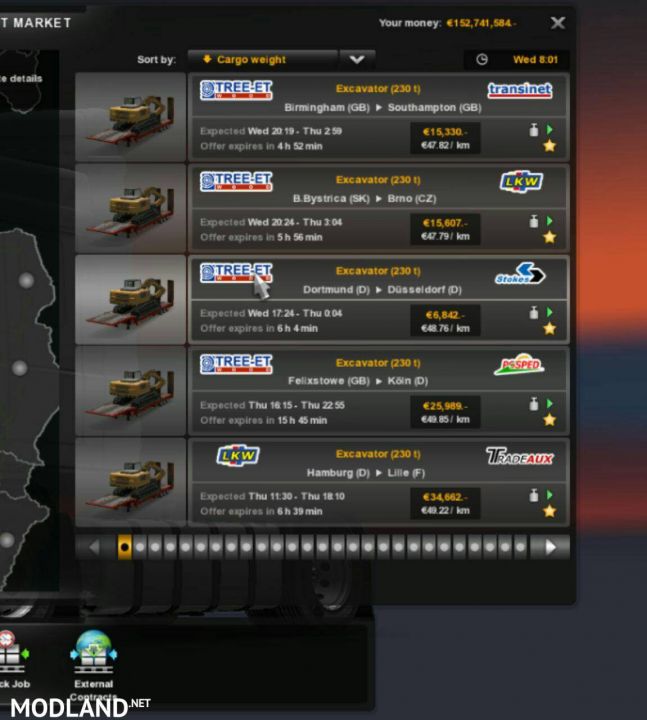The width and height of the screenshot is (647, 720).
Task: Select the Birmingham to Southampton excavator job
Action: tap(379, 117)
